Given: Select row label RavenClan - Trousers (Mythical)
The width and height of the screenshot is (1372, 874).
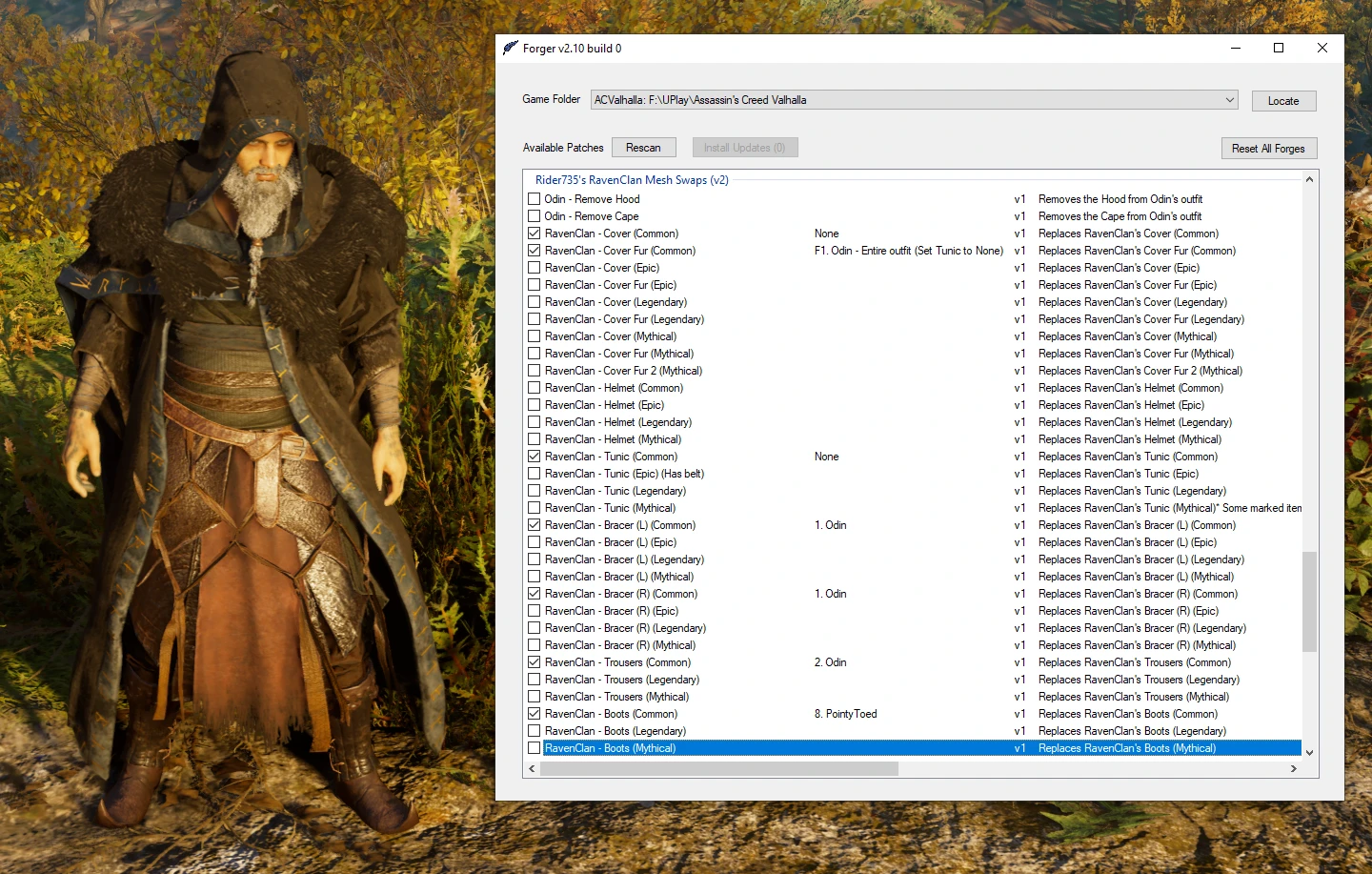Looking at the screenshot, I should tap(616, 697).
